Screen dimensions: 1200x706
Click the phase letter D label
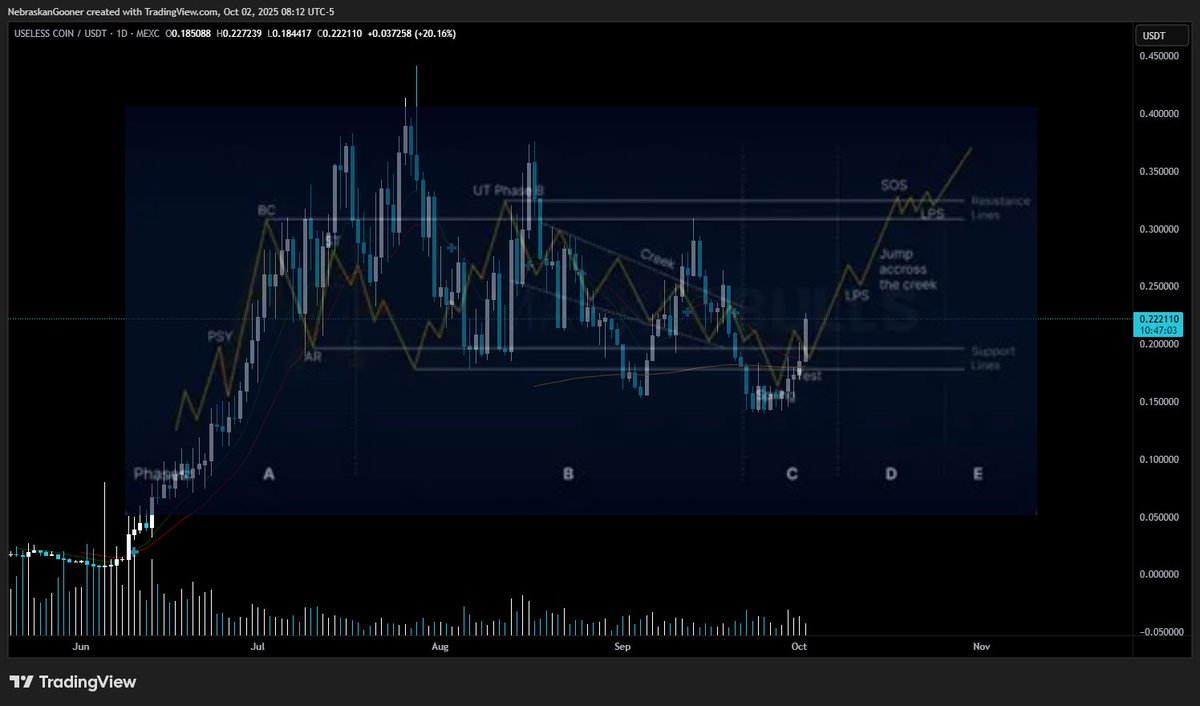(x=891, y=474)
